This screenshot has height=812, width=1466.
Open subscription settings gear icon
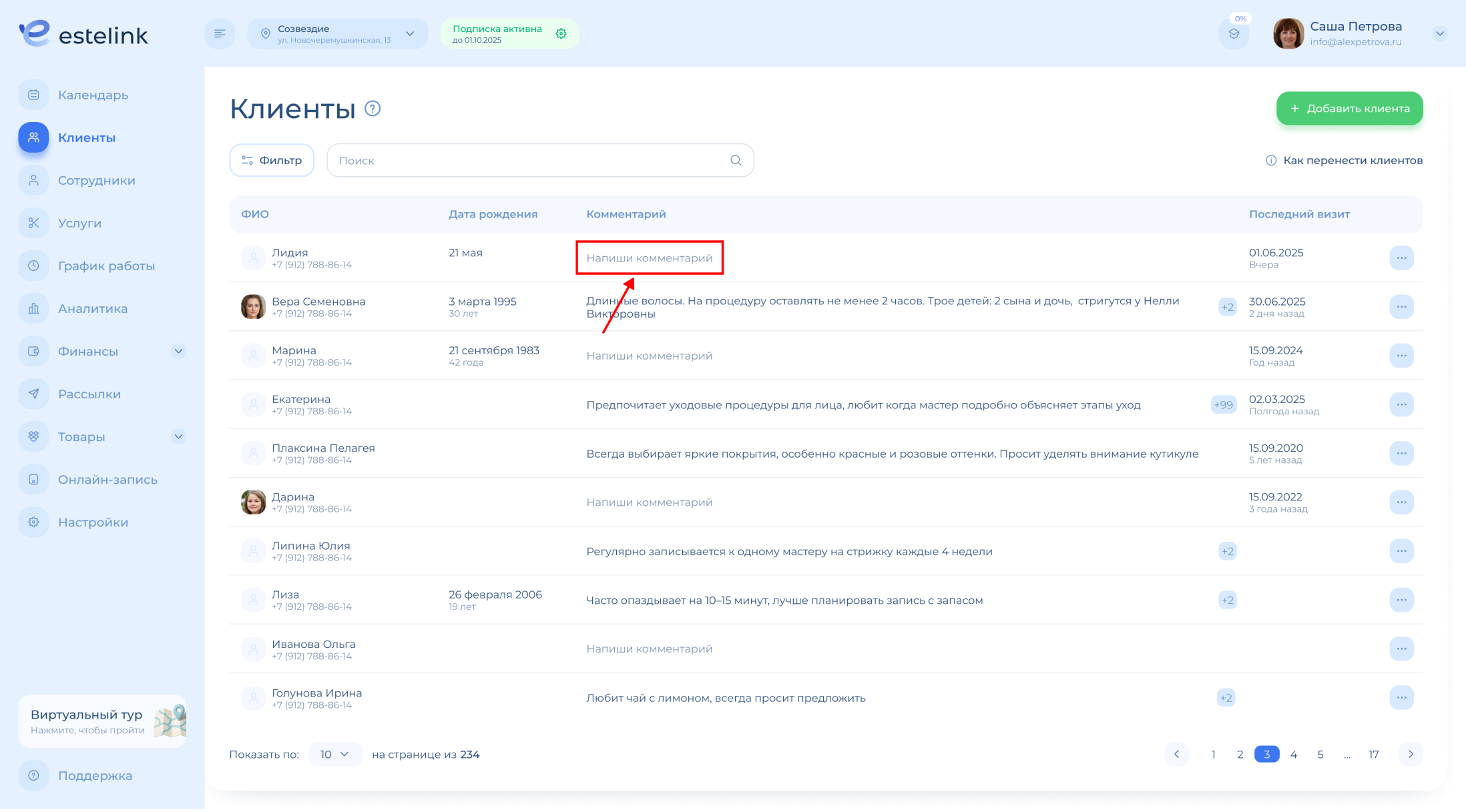tap(561, 33)
